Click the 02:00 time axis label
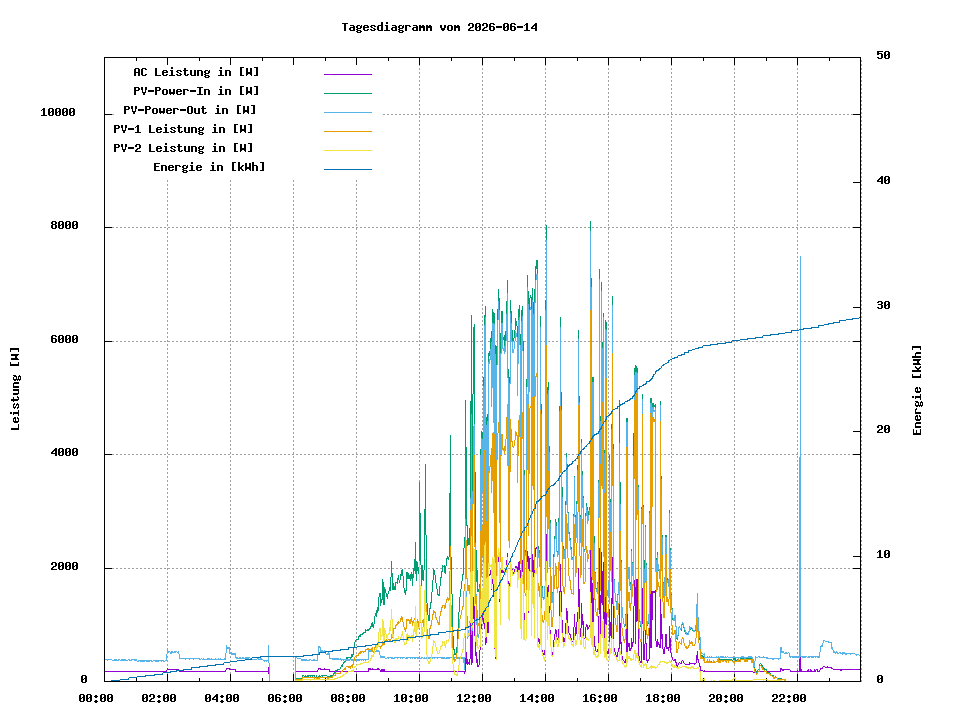This screenshot has width=960, height=720. [159, 699]
